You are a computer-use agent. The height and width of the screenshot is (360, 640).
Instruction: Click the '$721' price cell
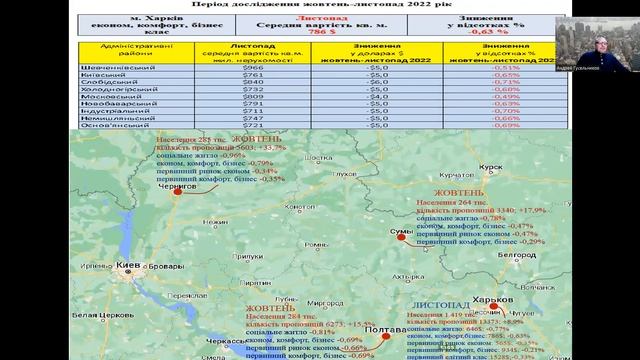253,125
